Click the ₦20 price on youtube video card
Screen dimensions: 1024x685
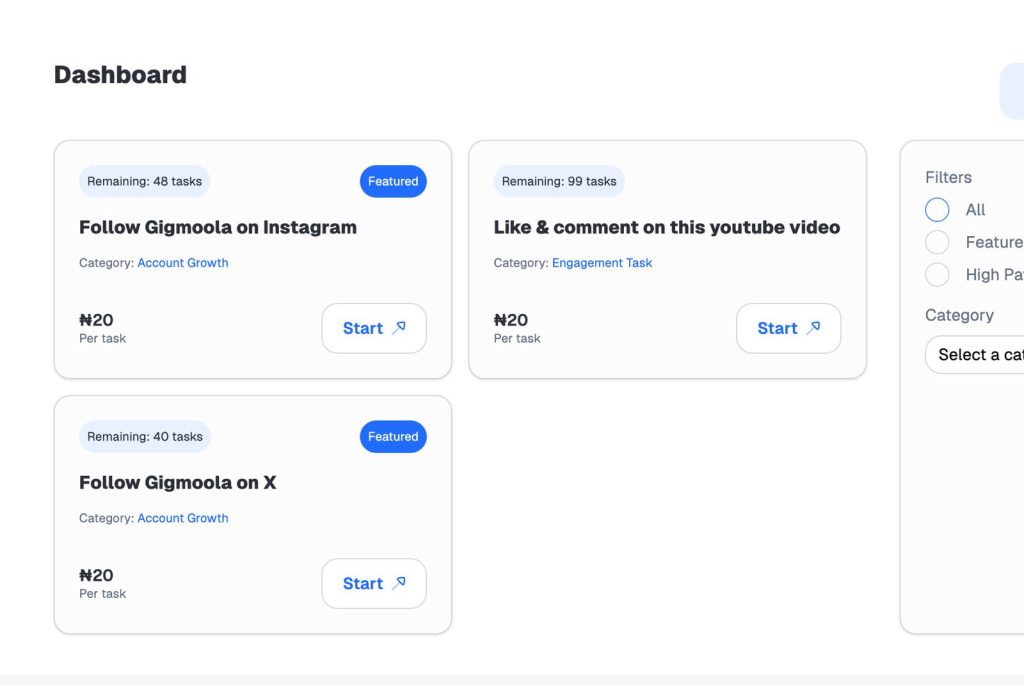pos(511,320)
